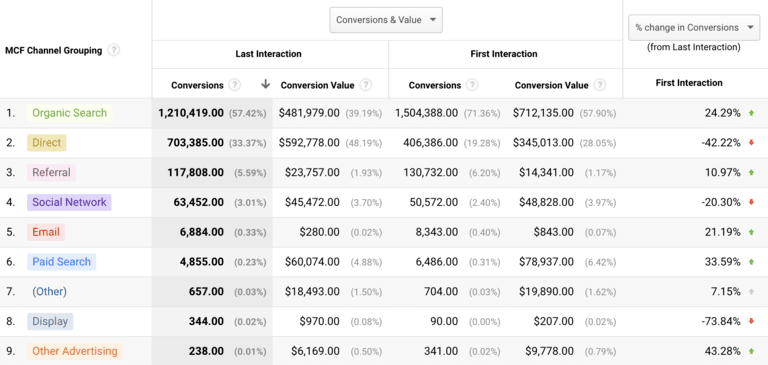Click red down arrow in Display row
This screenshot has height=365, width=768.
click(x=751, y=321)
